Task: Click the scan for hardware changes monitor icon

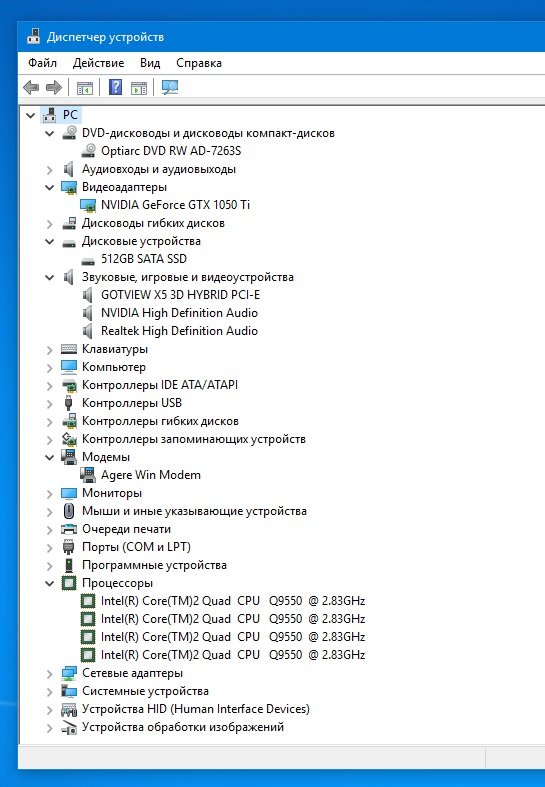Action: point(170,87)
